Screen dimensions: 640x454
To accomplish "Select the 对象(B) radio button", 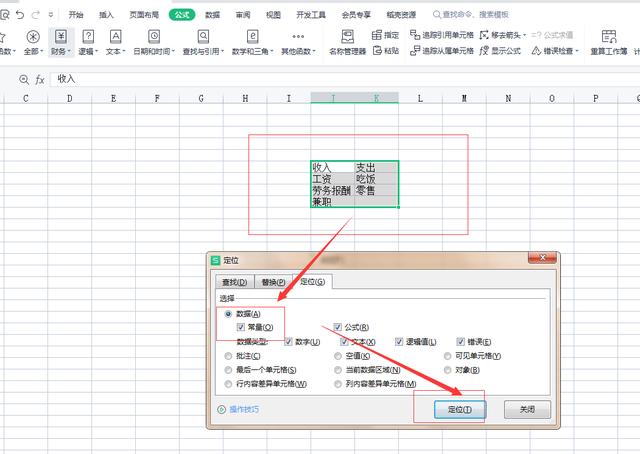I will 447,370.
